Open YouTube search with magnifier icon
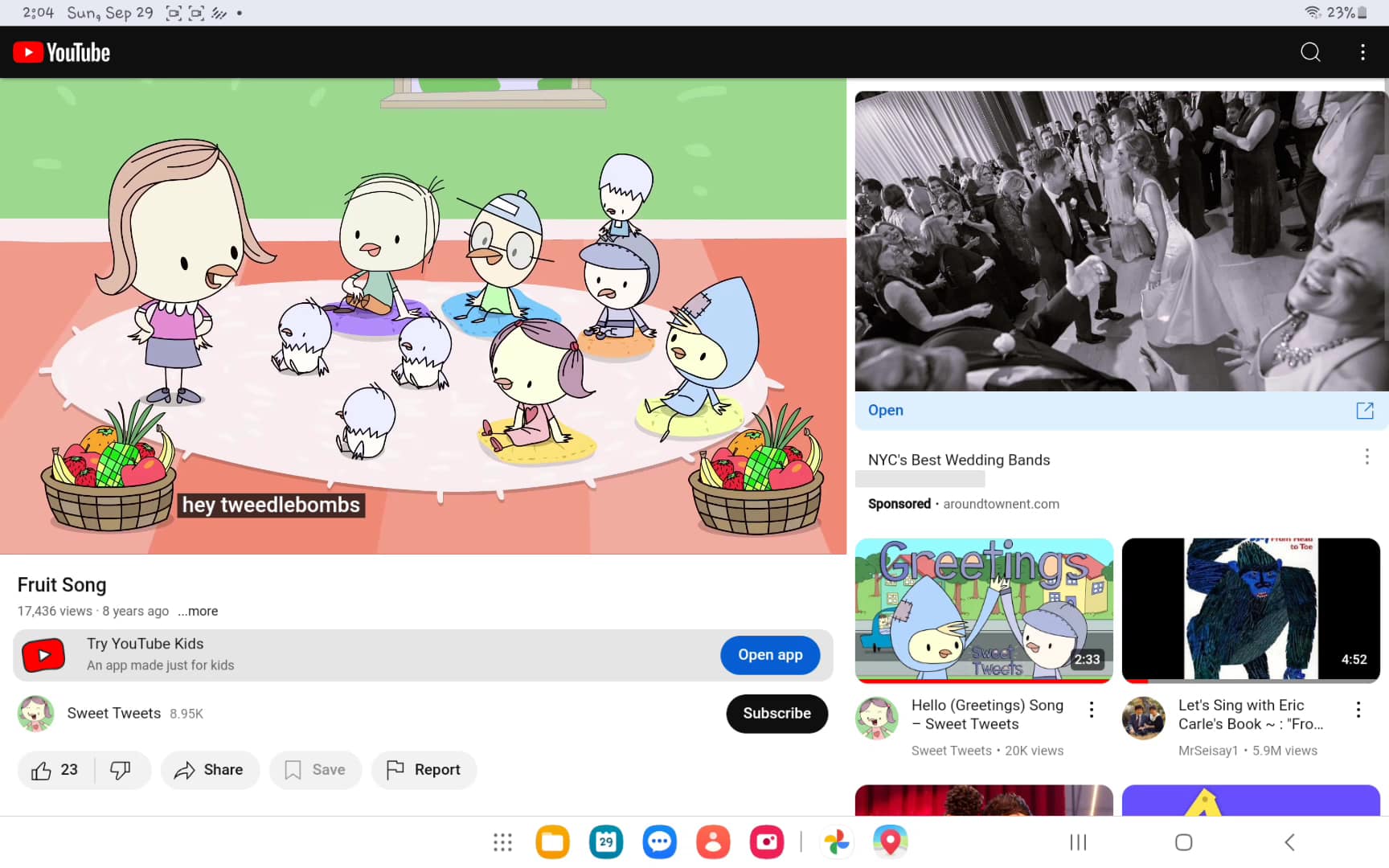Image resolution: width=1389 pixels, height=868 pixels. pyautogui.click(x=1310, y=52)
